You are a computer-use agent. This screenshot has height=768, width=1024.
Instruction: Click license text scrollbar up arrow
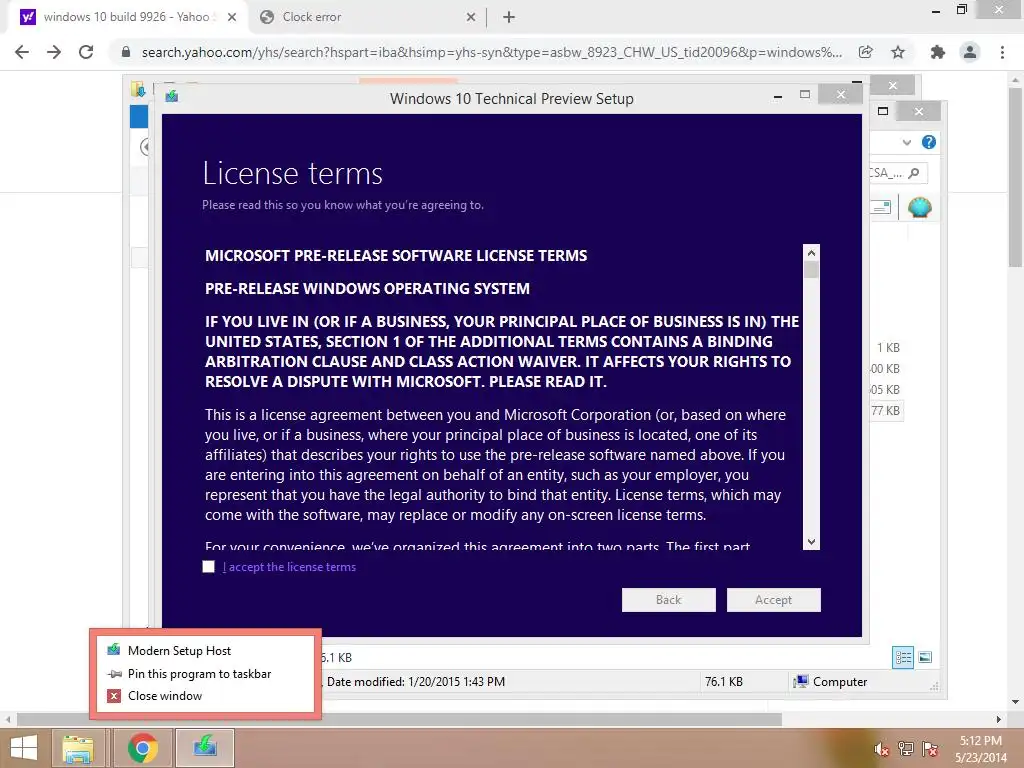click(x=811, y=253)
